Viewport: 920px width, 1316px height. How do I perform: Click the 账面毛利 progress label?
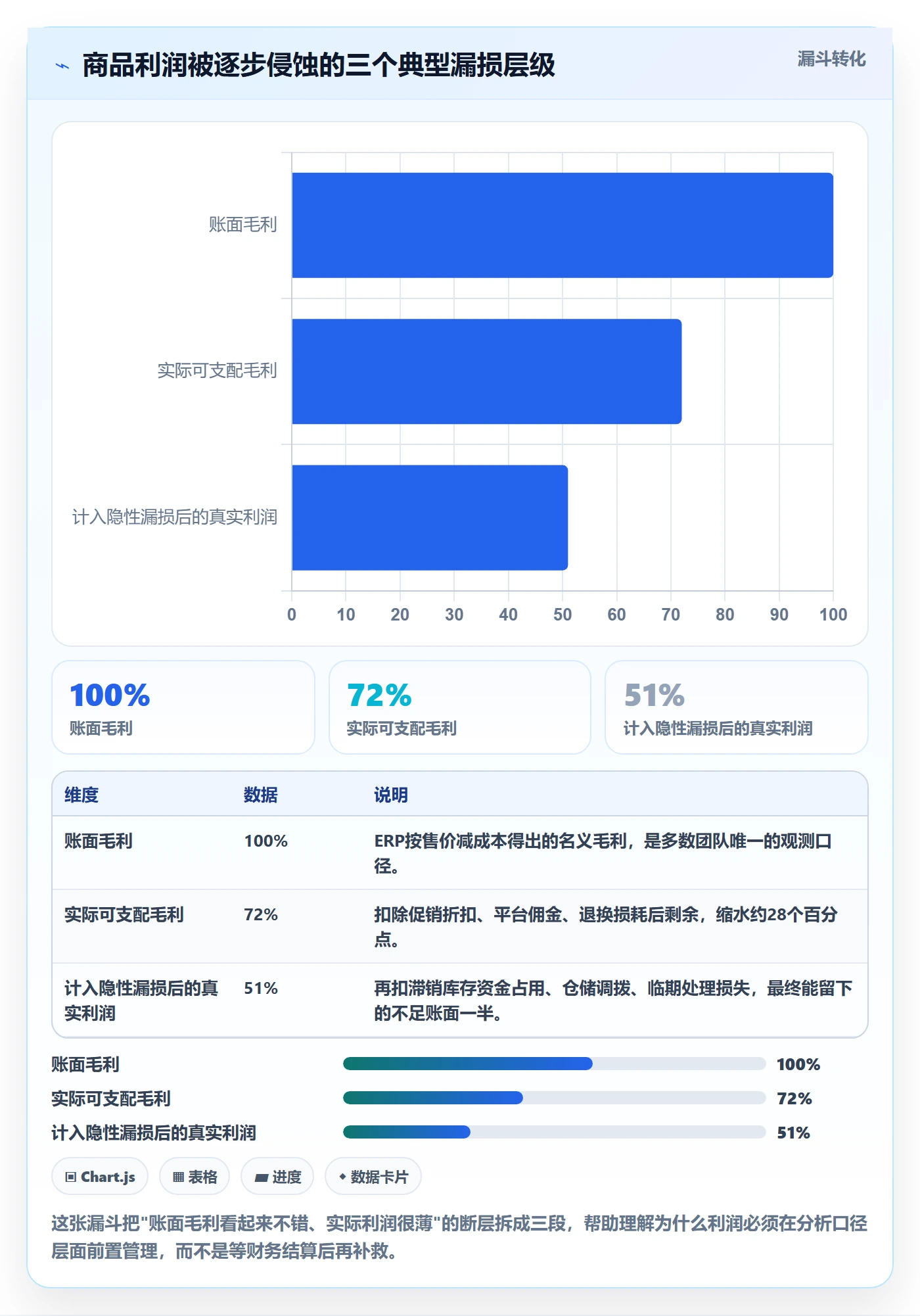click(x=85, y=1064)
